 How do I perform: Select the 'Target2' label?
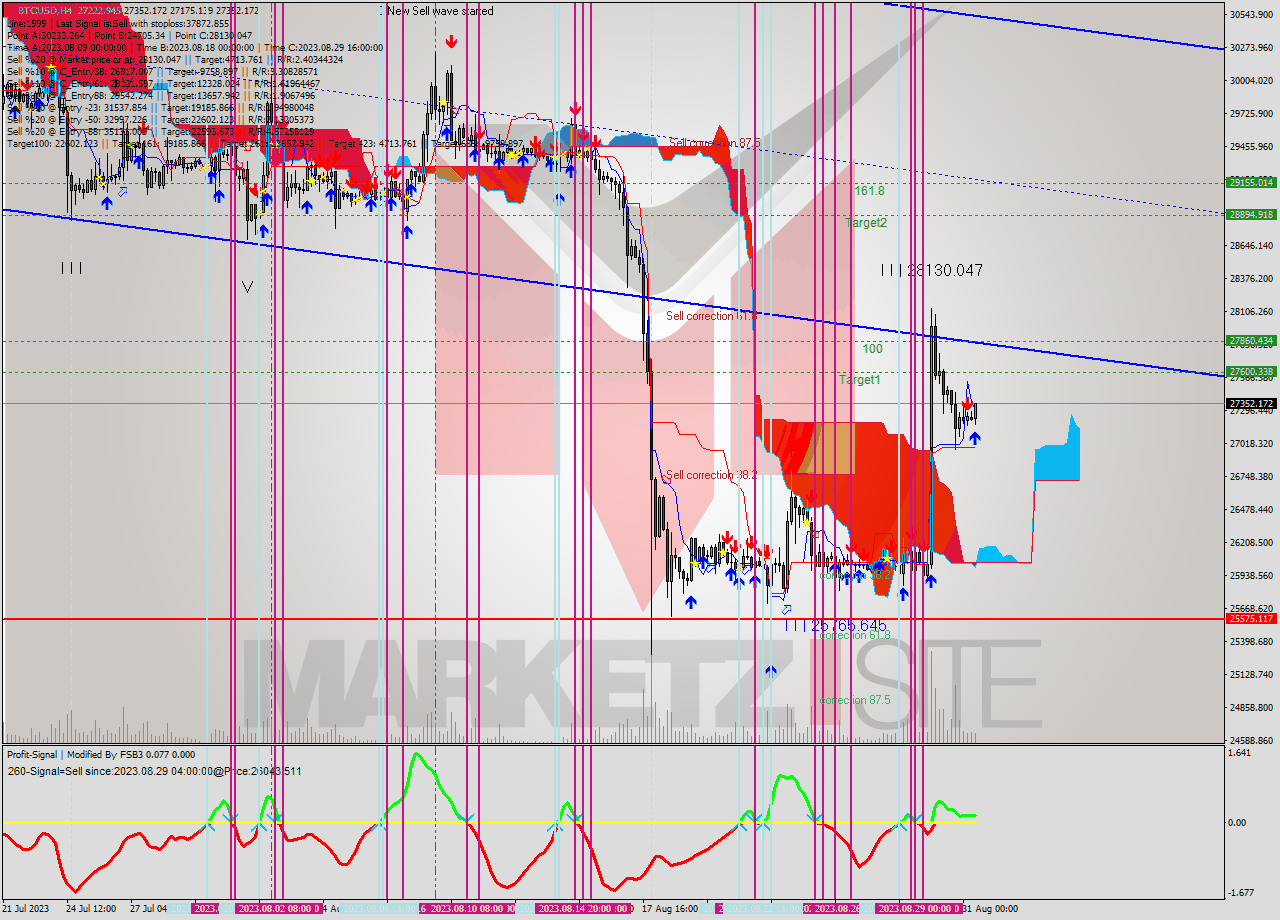pyautogui.click(x=865, y=223)
